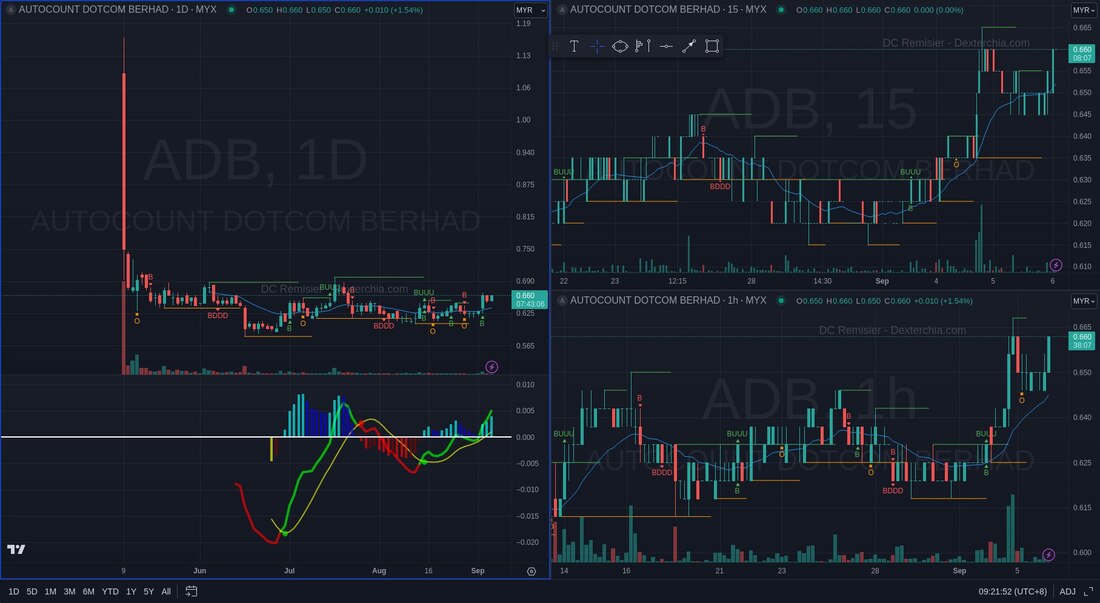Click the symbol logo icon in 1h chart header

562,301
